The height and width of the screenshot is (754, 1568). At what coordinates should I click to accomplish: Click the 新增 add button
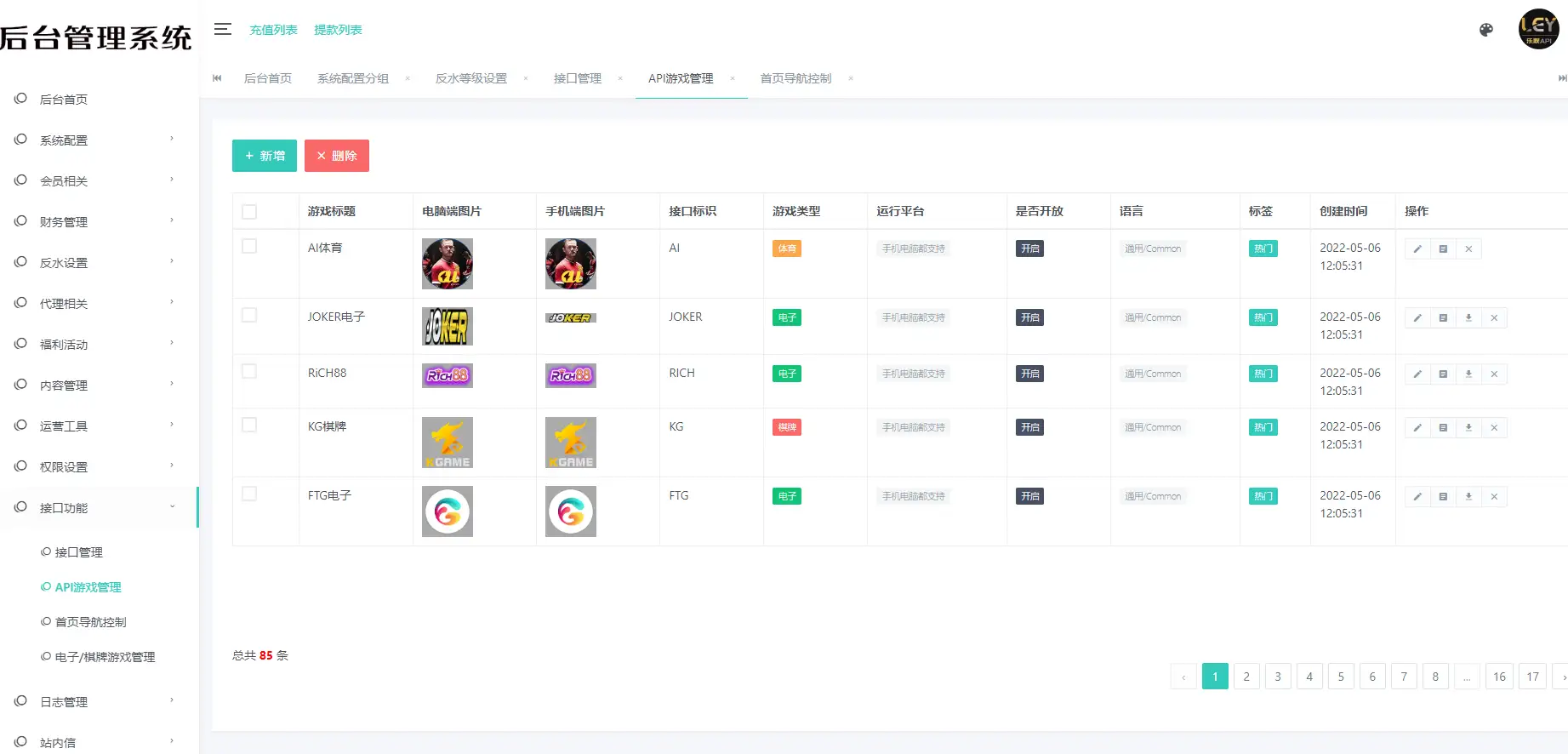pos(265,156)
